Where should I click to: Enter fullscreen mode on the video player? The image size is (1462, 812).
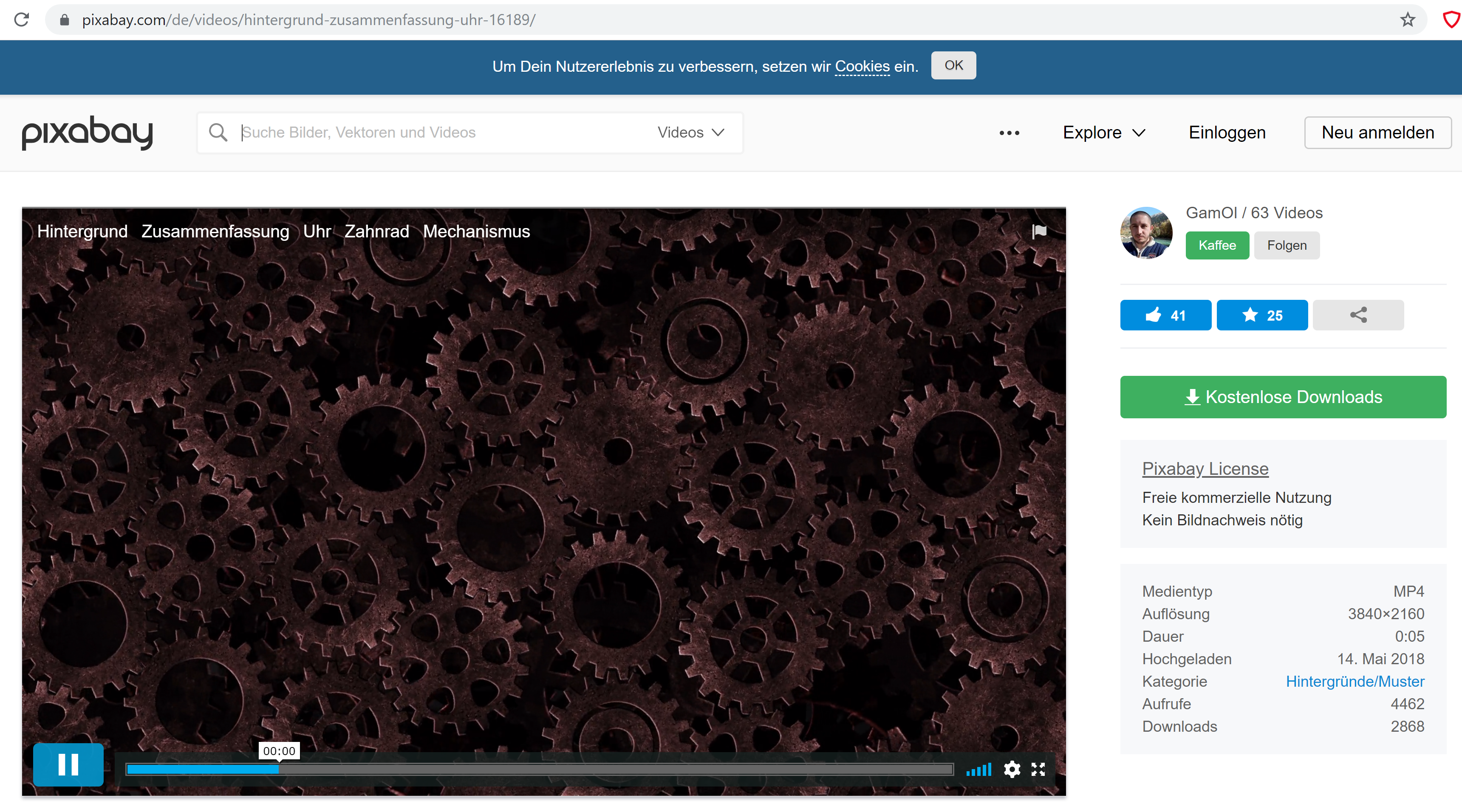coord(1038,769)
